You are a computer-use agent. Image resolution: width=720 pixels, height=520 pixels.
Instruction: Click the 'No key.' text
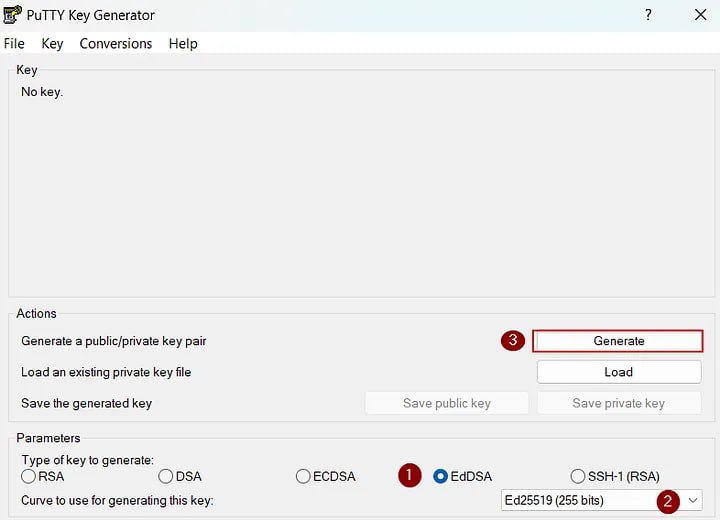point(42,92)
